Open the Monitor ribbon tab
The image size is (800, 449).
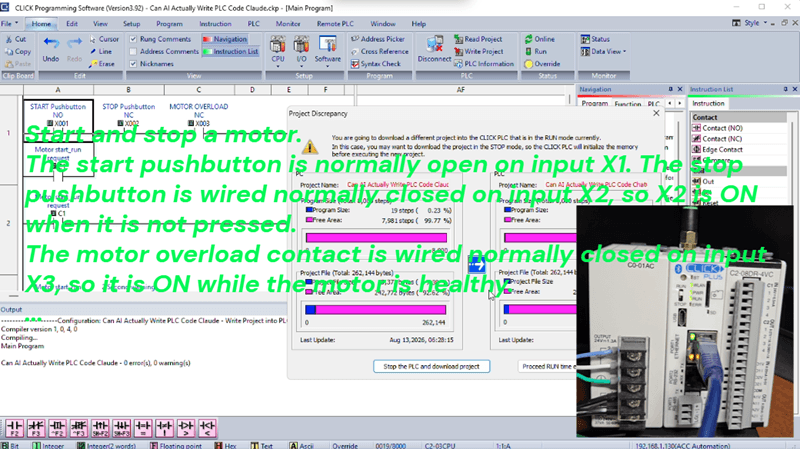[288, 24]
